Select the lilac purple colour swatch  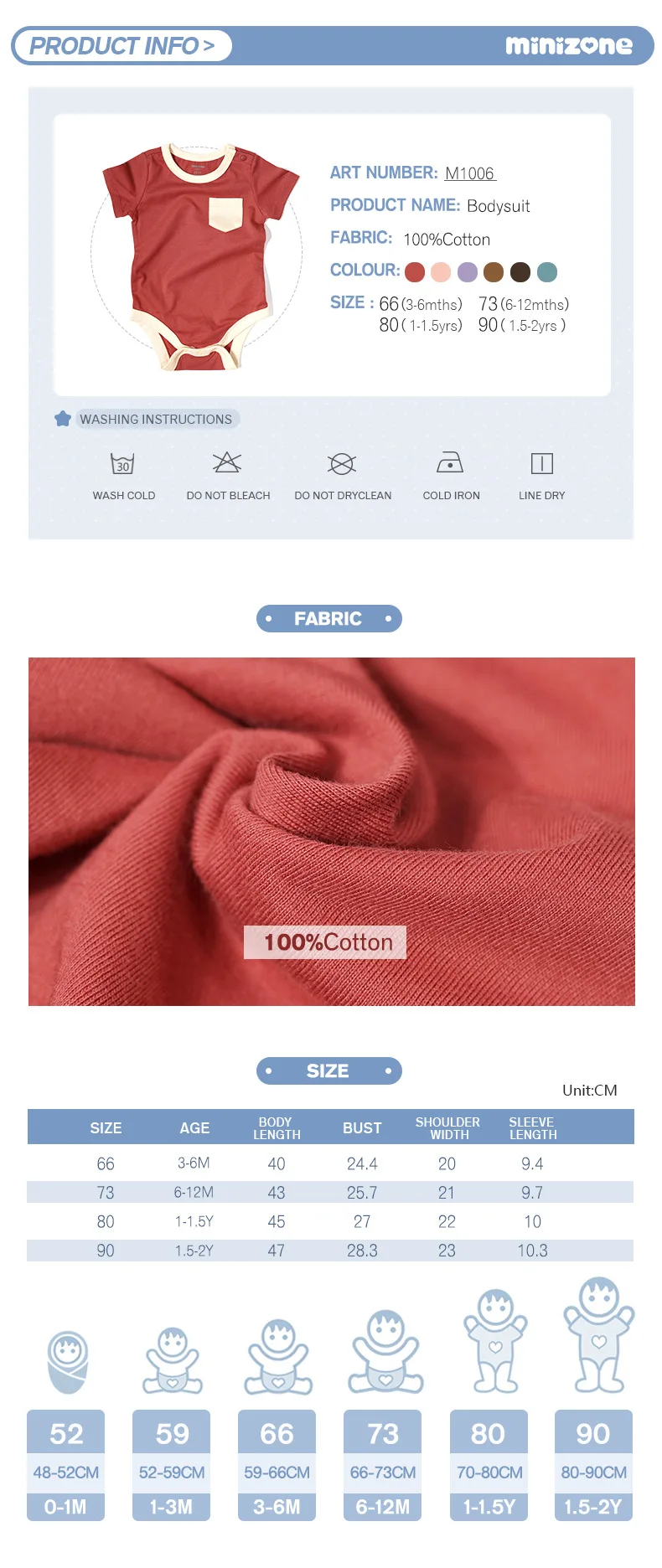point(468,272)
